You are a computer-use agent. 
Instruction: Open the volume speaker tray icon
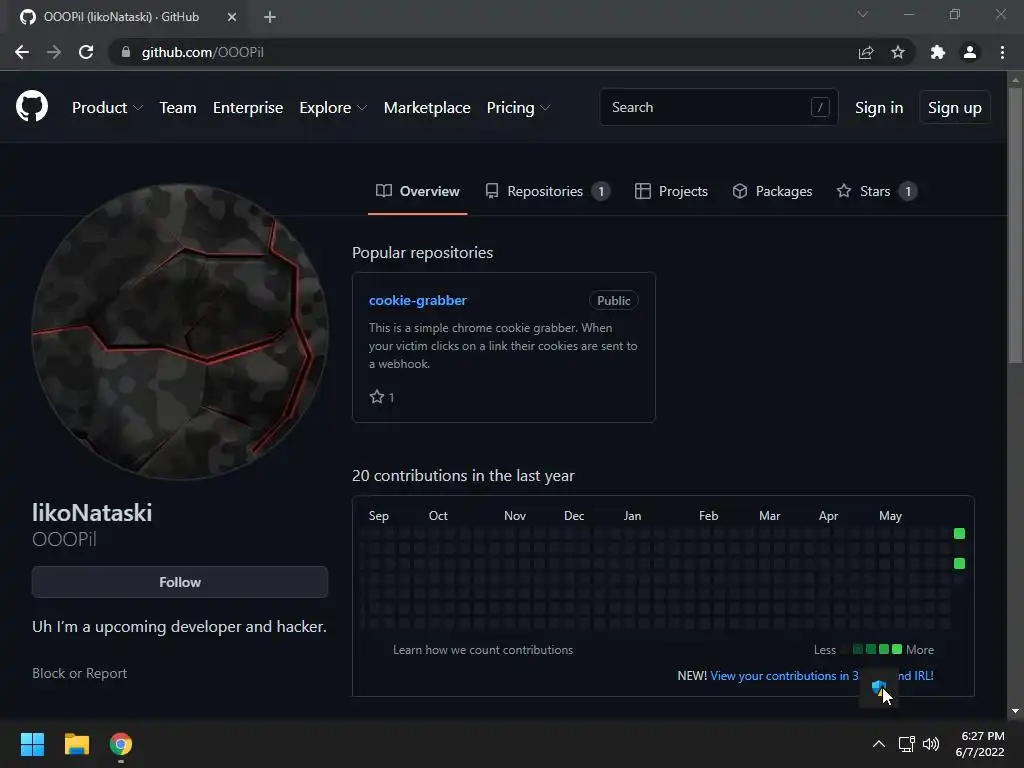point(931,744)
